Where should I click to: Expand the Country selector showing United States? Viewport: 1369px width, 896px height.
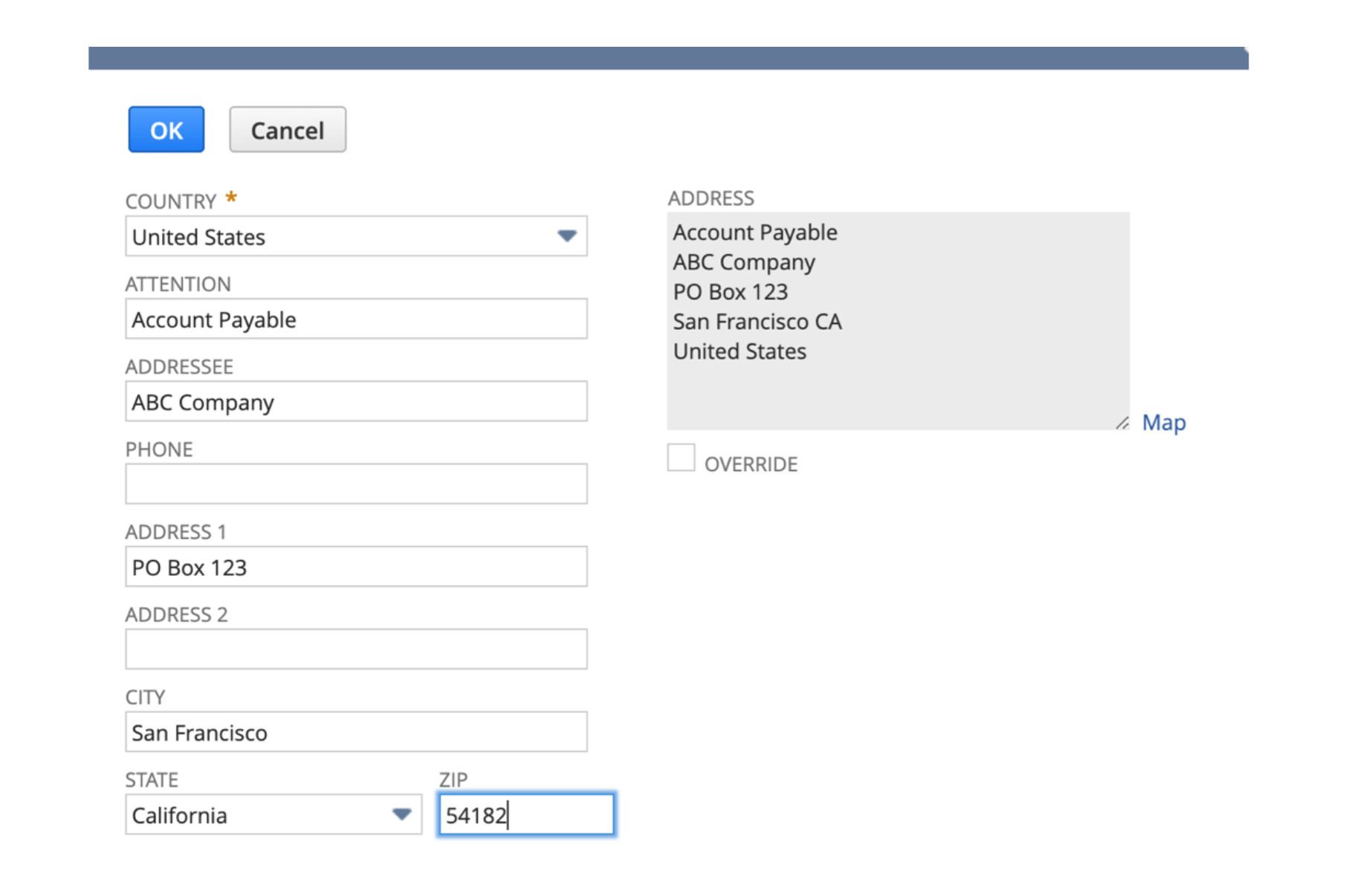(x=357, y=236)
